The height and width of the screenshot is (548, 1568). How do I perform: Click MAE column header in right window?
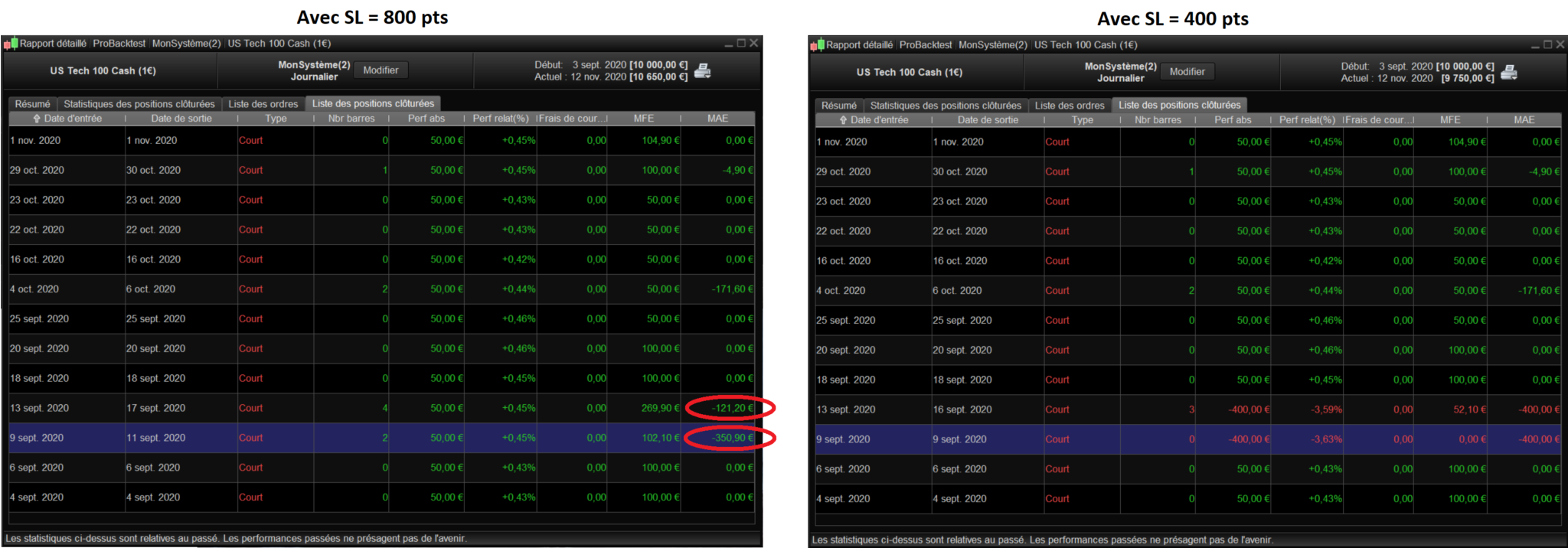click(x=1524, y=120)
